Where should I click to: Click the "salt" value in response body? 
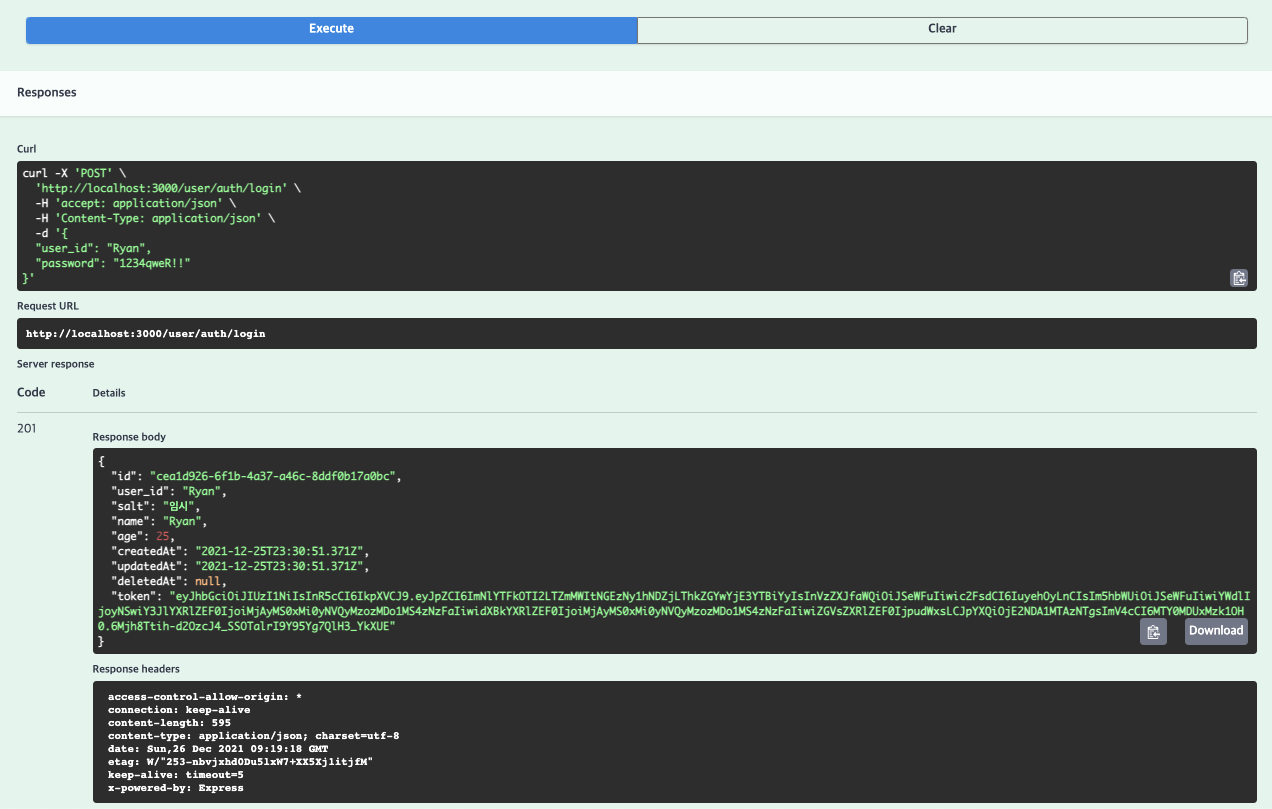(x=181, y=507)
